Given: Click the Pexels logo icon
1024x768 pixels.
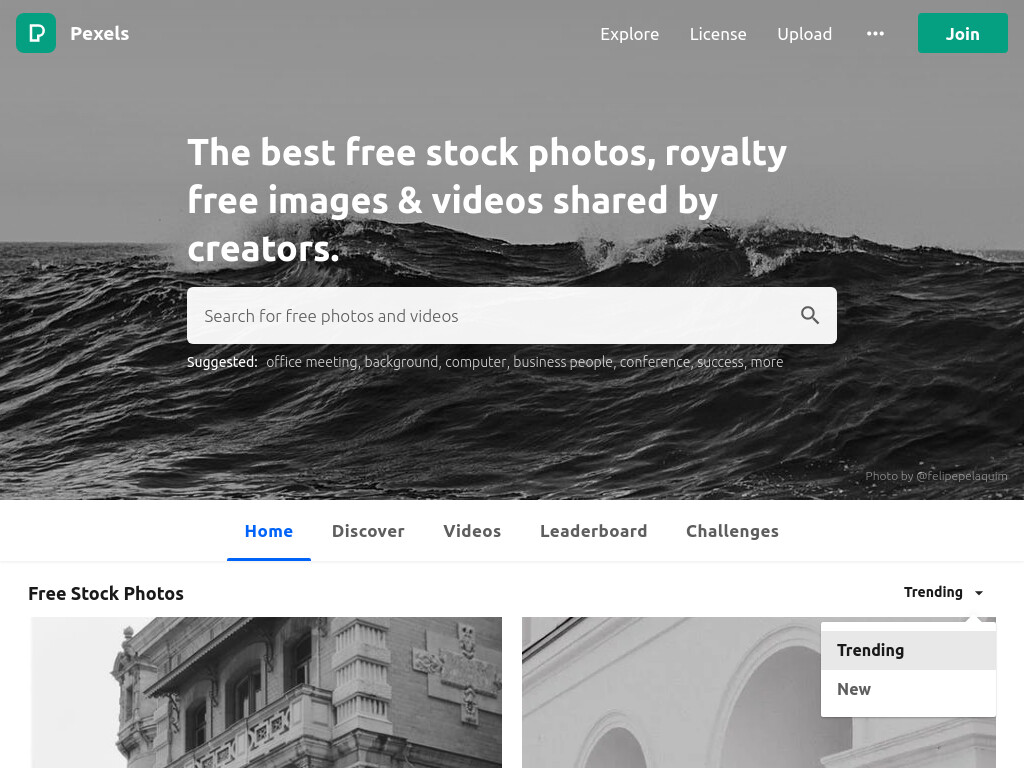Looking at the screenshot, I should 36,33.
